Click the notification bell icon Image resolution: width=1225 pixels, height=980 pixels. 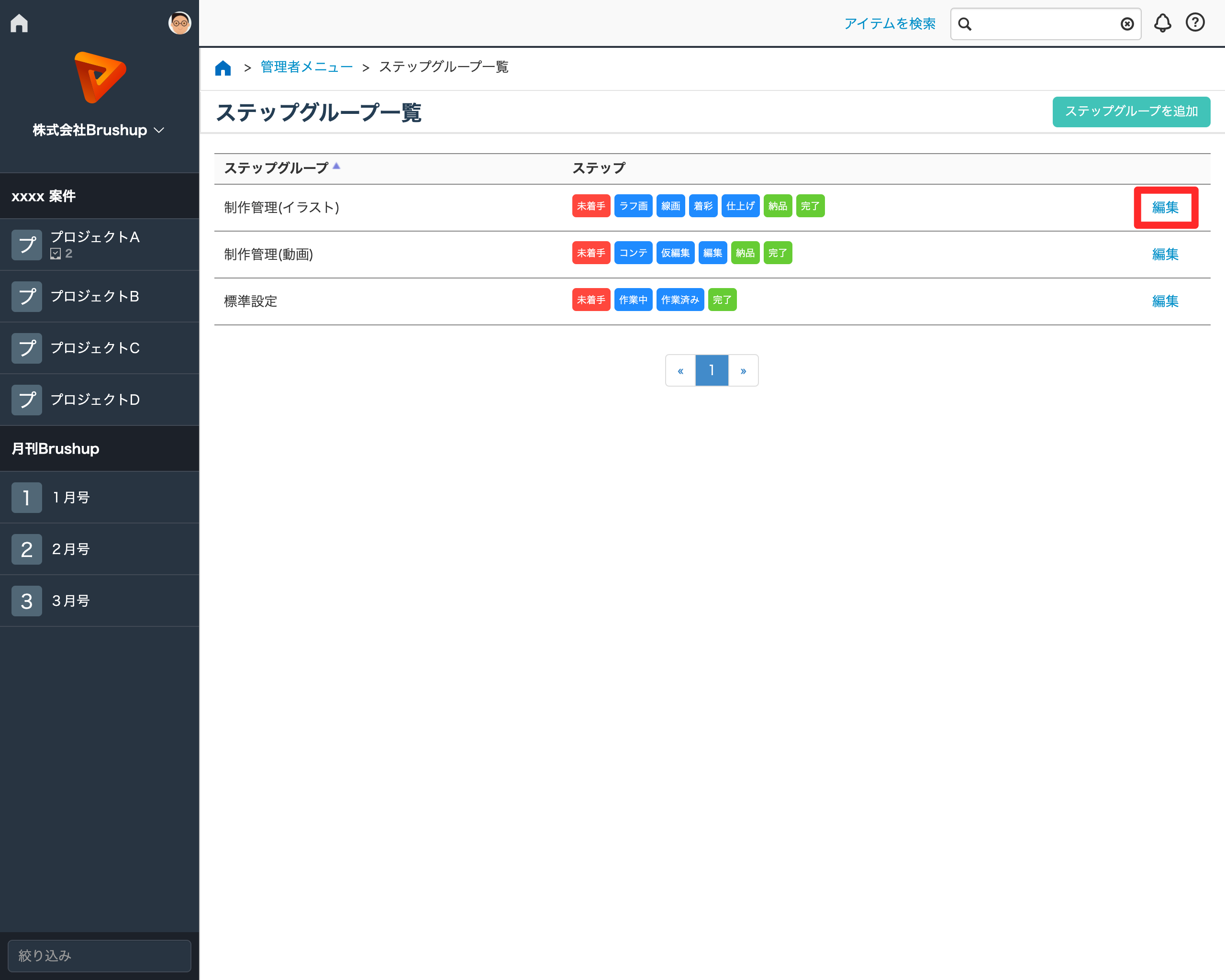click(x=1162, y=23)
